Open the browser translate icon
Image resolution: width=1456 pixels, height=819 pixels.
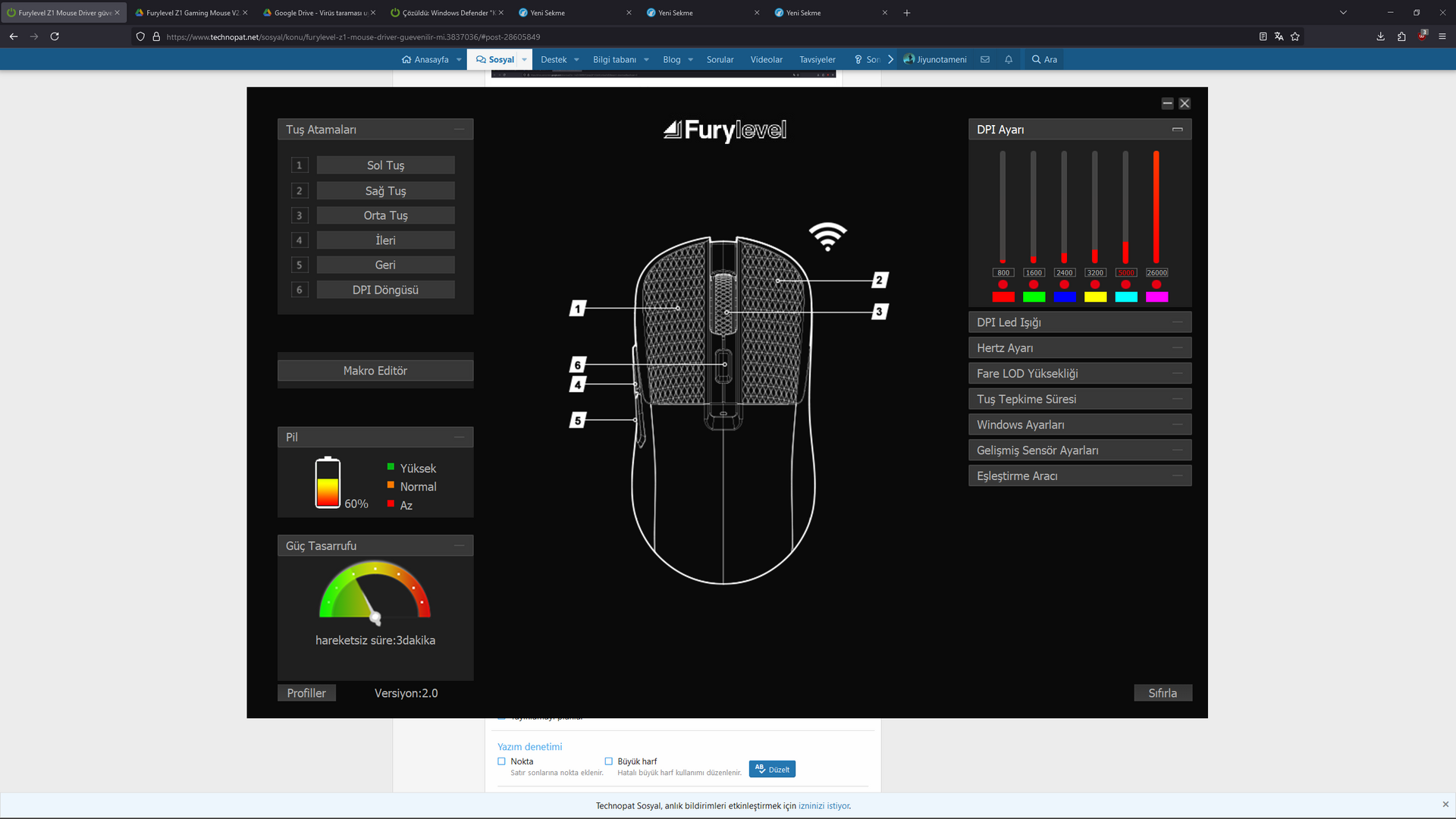[x=1279, y=36]
